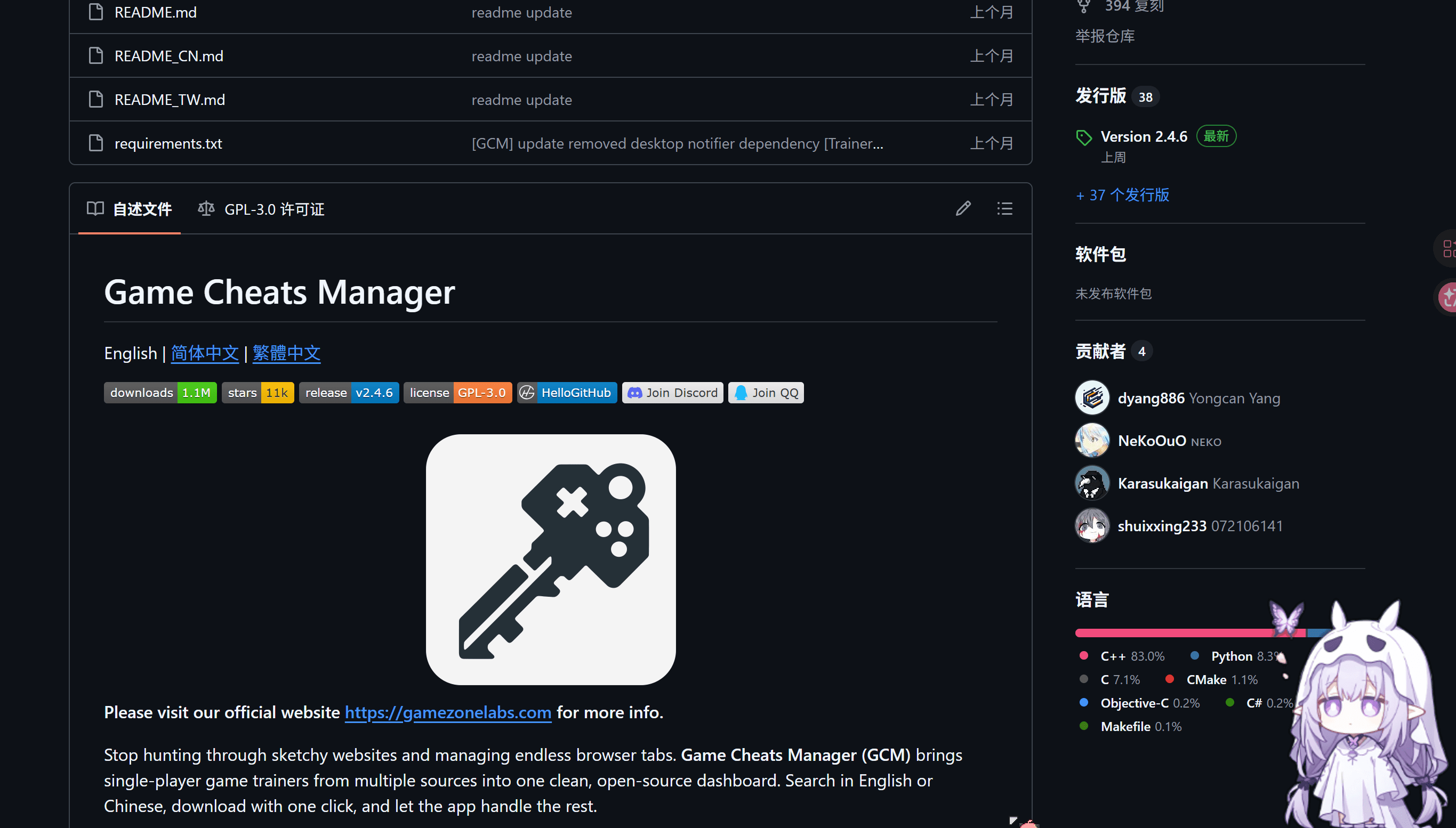1456x828 pixels.
Task: Open the 发行版 releases heading
Action: coord(1100,95)
